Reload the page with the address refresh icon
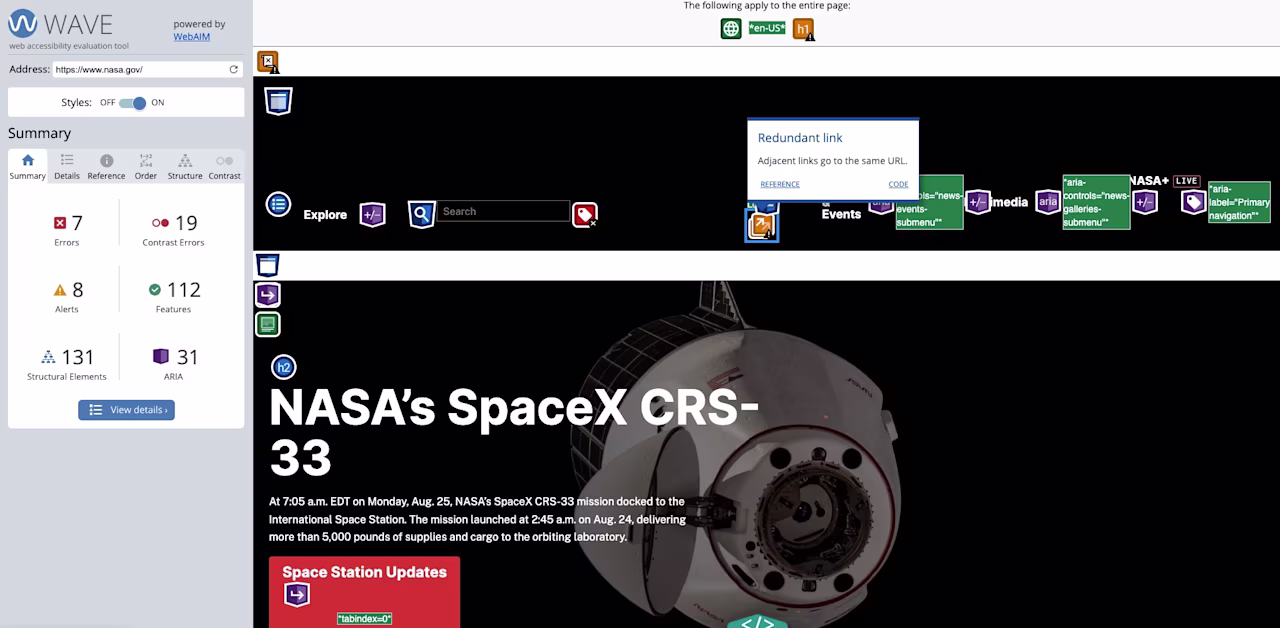This screenshot has height=628, width=1280. (x=234, y=70)
